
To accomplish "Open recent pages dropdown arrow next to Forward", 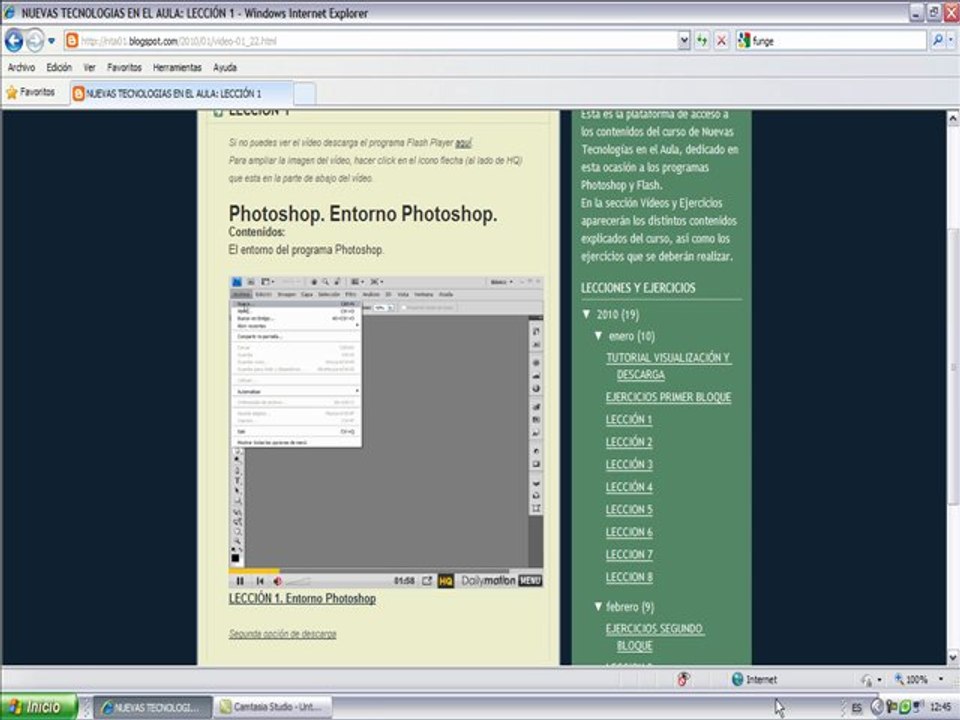I will click(51, 41).
